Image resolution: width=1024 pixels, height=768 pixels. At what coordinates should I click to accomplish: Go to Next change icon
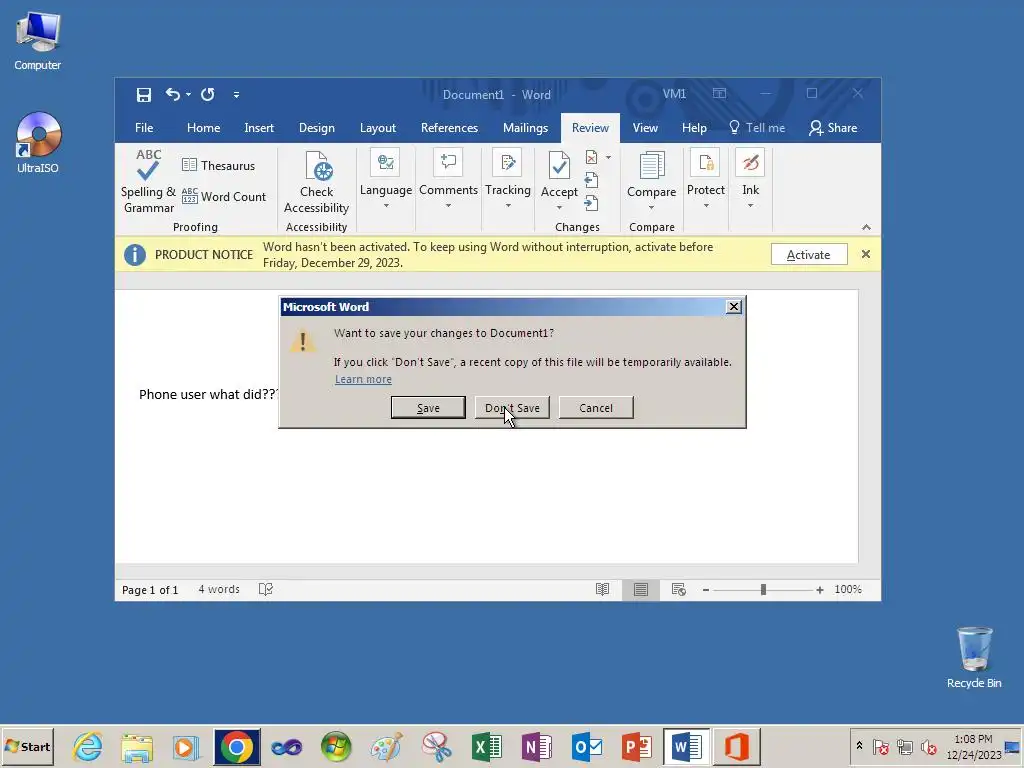point(591,204)
